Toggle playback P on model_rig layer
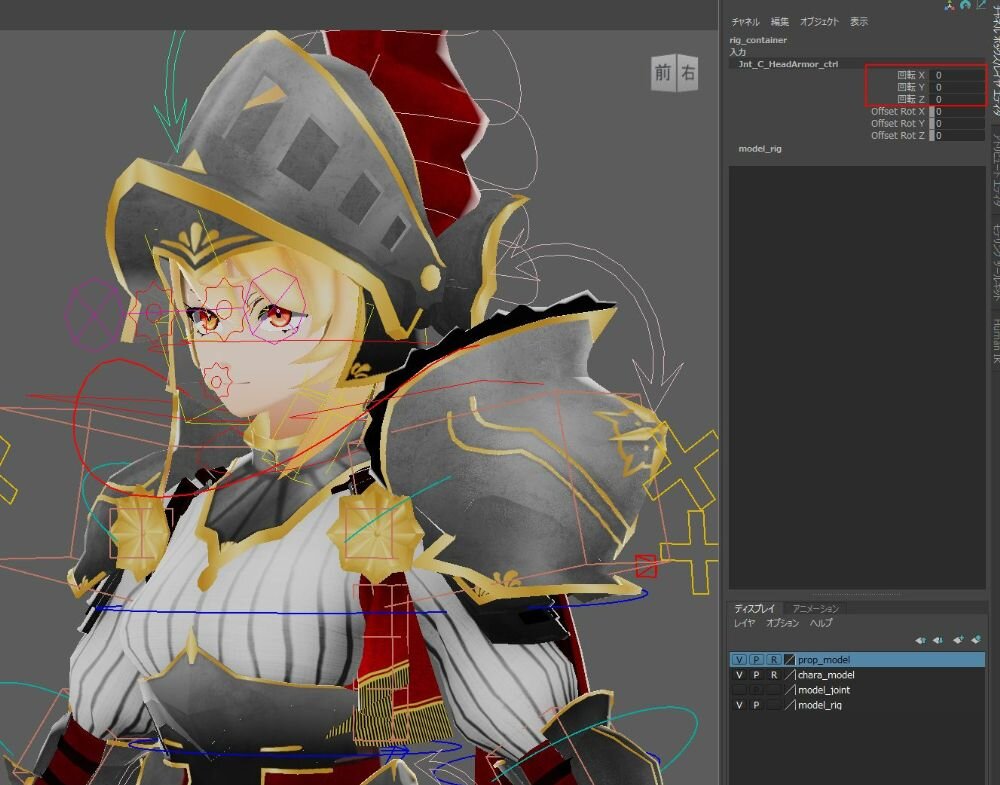The width and height of the screenshot is (1000, 785). point(756,705)
